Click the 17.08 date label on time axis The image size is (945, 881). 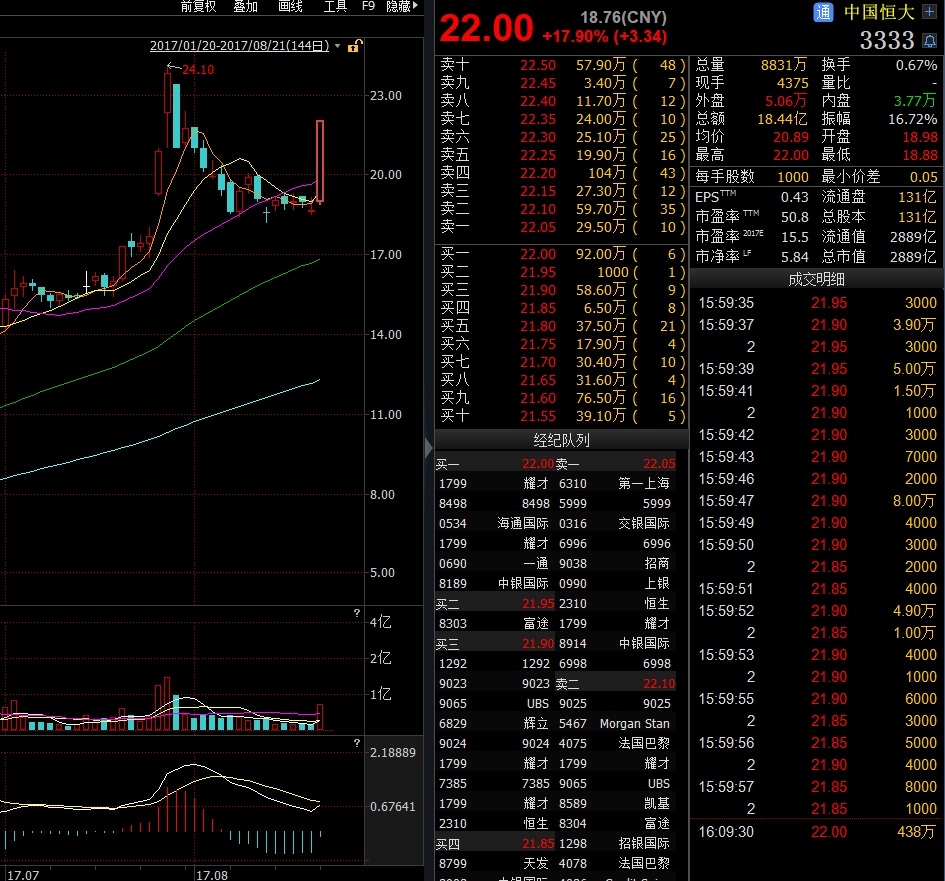[212, 875]
